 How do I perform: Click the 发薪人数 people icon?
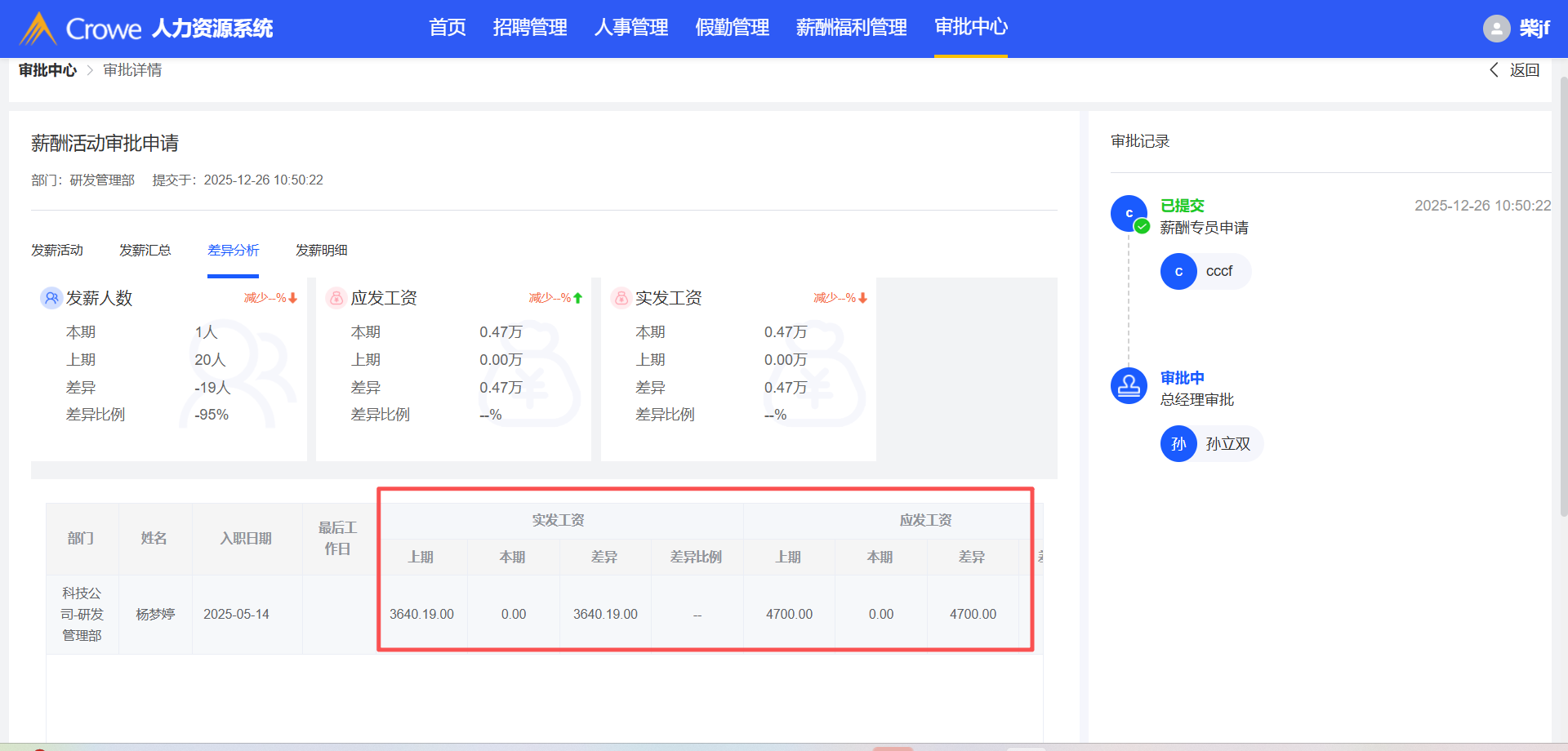tap(51, 298)
